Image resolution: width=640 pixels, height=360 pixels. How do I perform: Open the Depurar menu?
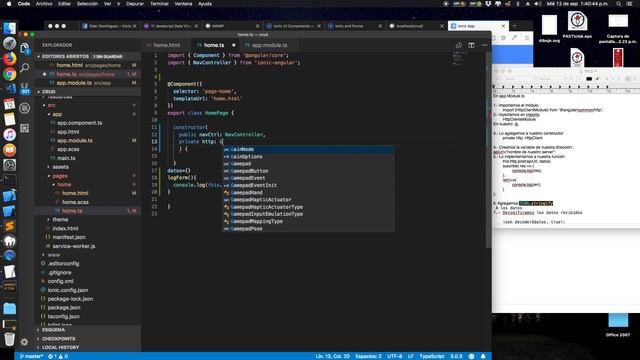click(135, 4)
